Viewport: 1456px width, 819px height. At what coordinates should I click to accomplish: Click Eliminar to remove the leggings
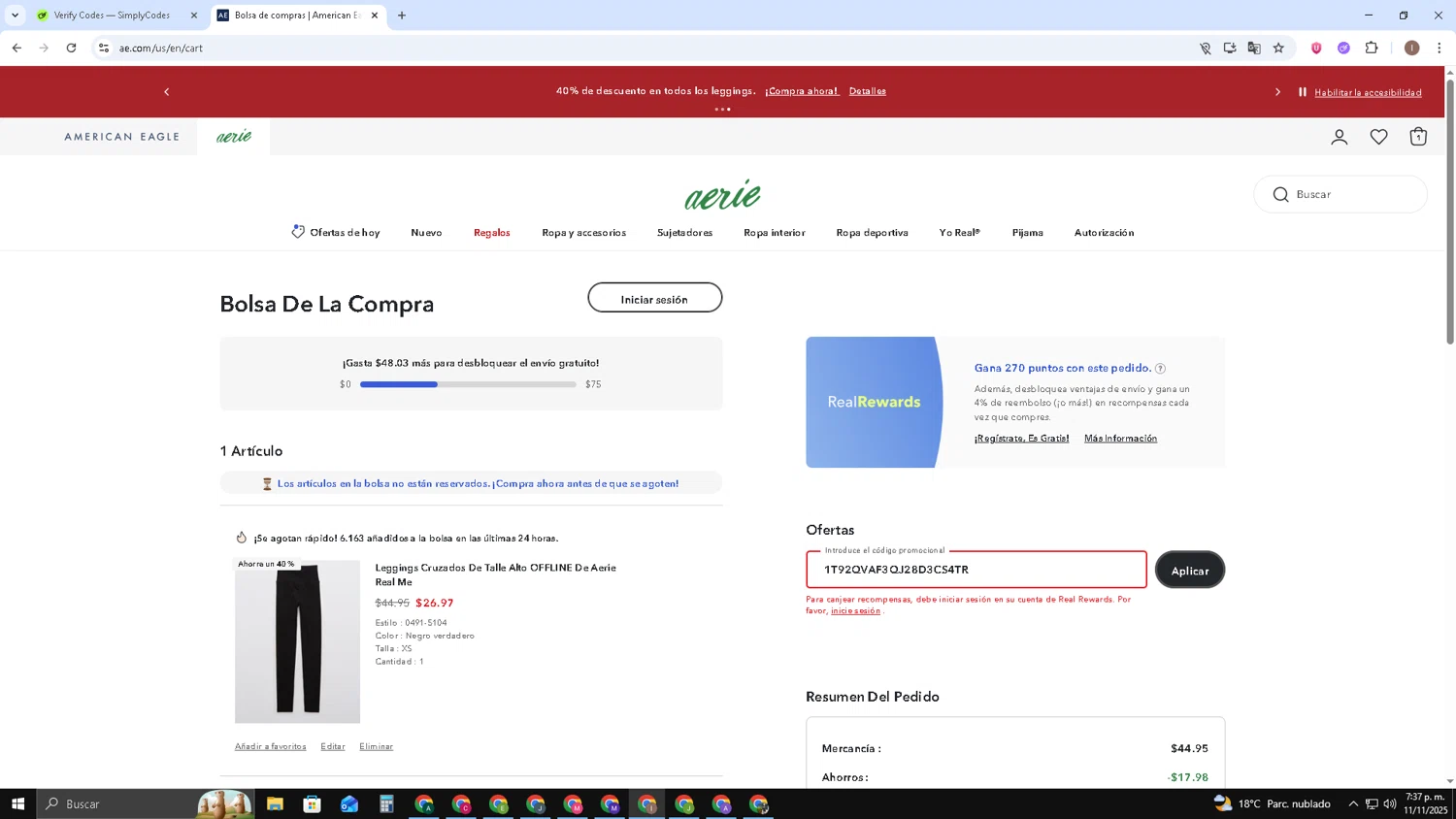pos(376,746)
